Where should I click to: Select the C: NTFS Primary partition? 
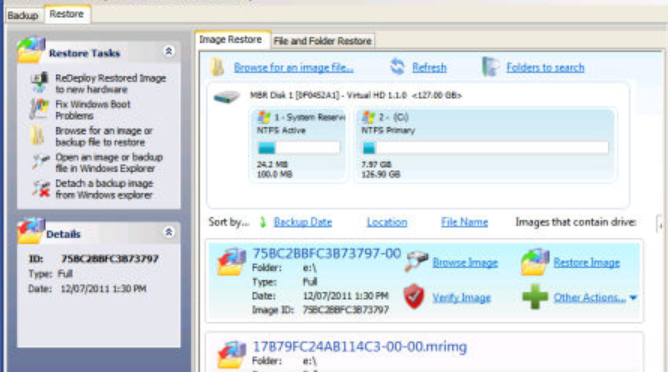click(x=485, y=145)
